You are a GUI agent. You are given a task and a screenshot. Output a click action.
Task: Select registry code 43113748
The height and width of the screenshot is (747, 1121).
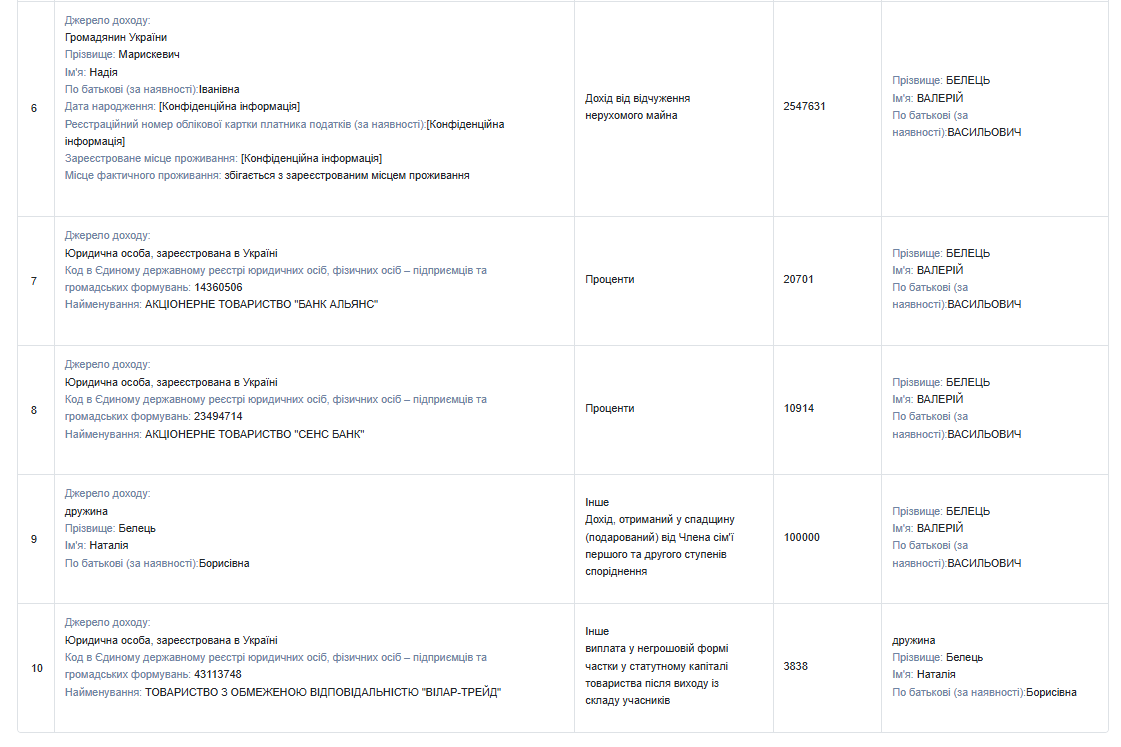pos(218,675)
